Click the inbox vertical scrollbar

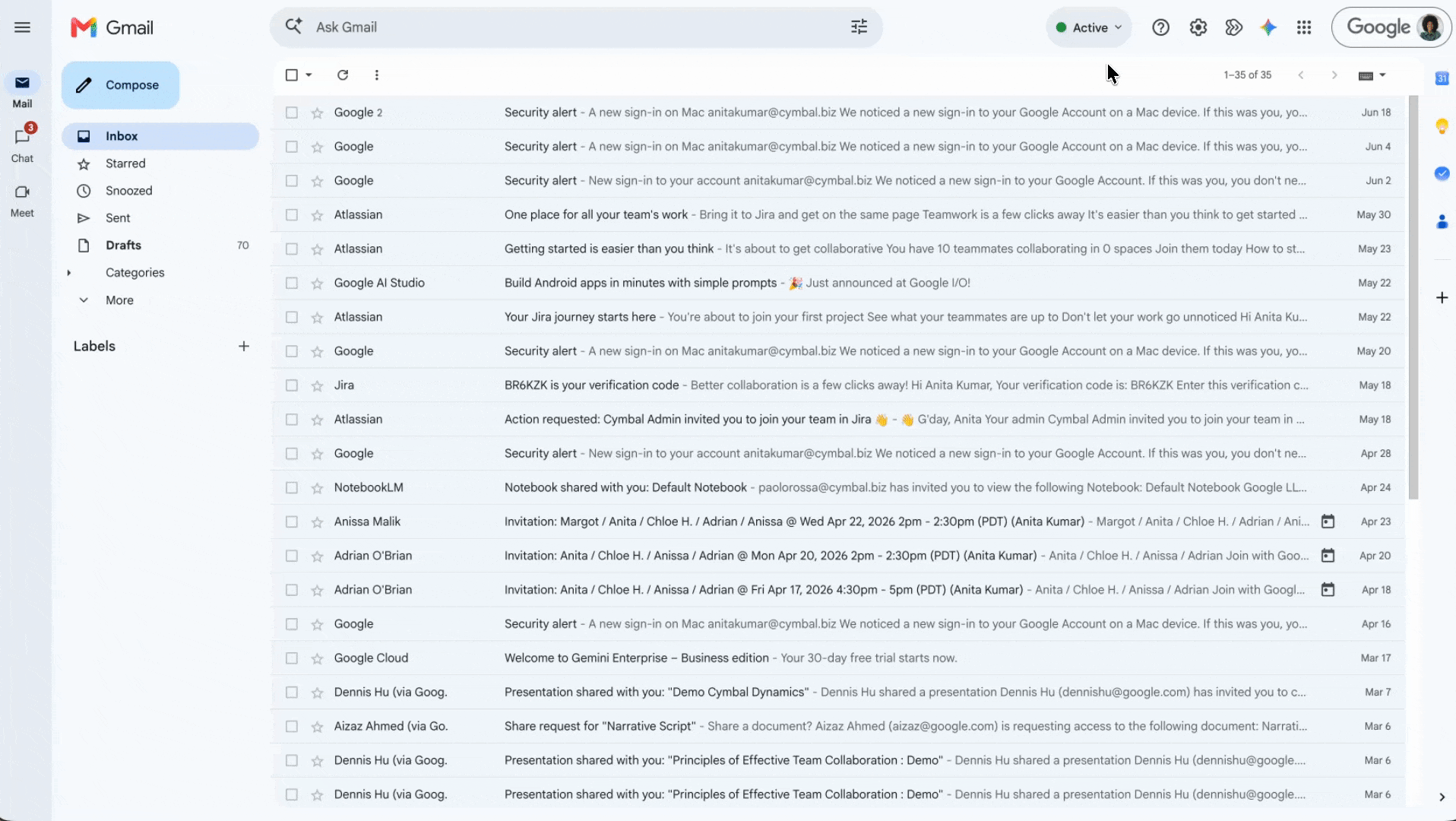pos(1413,297)
